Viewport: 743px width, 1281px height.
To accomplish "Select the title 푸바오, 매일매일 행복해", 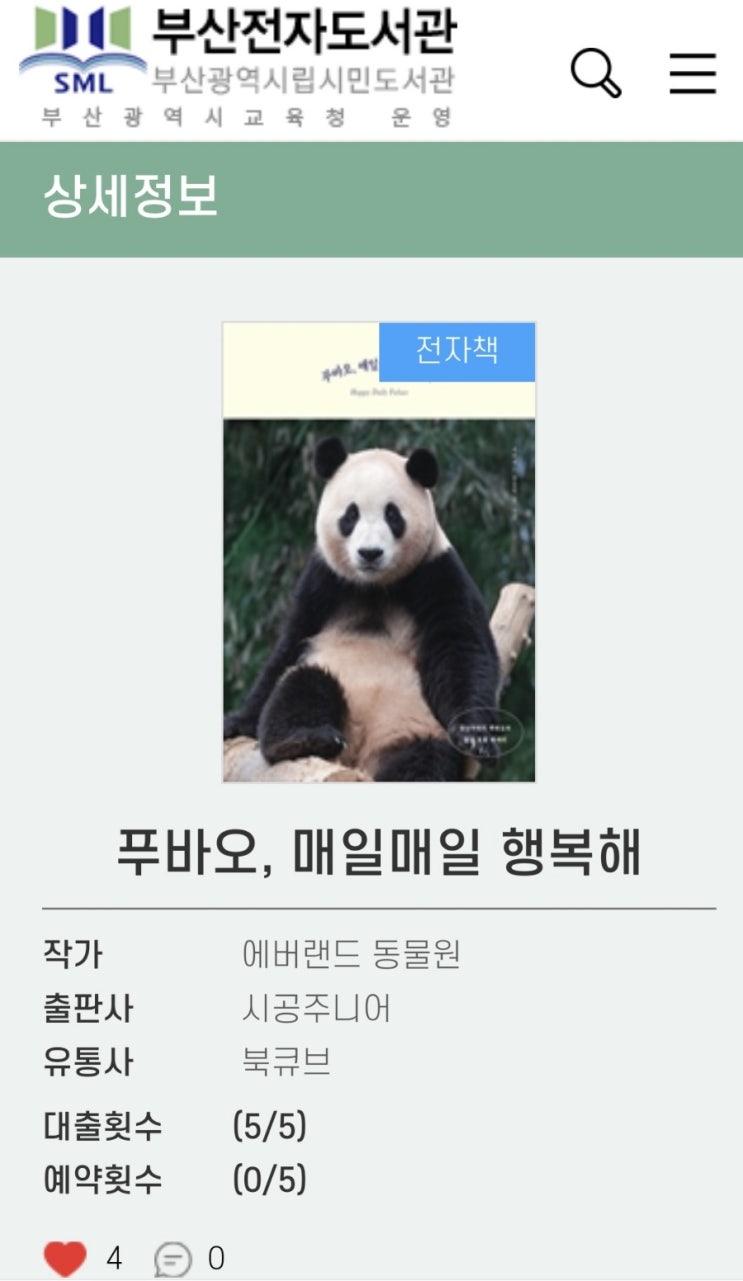I will (379, 852).
